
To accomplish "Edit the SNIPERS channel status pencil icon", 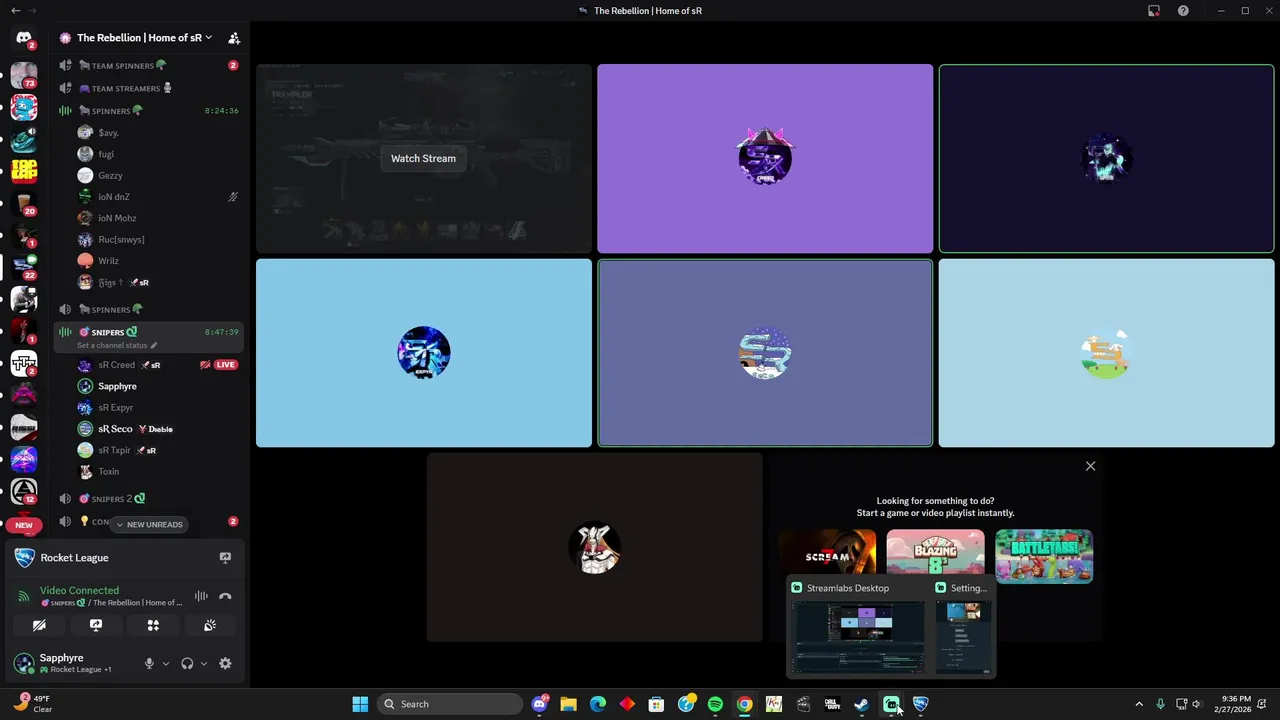I will coord(153,345).
